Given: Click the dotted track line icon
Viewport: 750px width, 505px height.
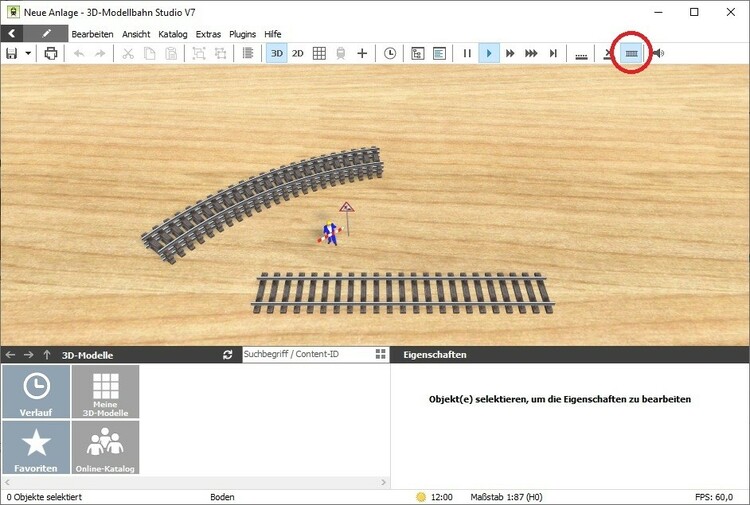Looking at the screenshot, I should pyautogui.click(x=581, y=56).
